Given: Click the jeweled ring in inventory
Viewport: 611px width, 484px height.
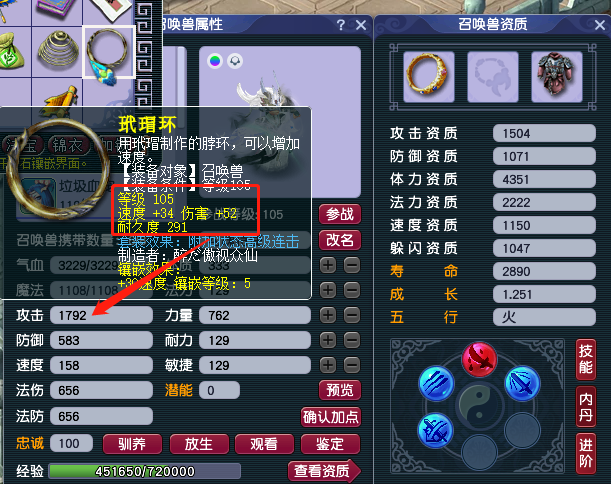Looking at the screenshot, I should [109, 52].
